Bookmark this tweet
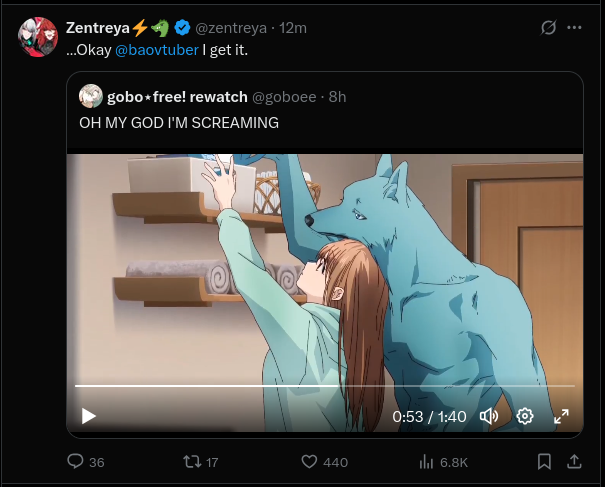Screen dimensions: 605x487 544,462
